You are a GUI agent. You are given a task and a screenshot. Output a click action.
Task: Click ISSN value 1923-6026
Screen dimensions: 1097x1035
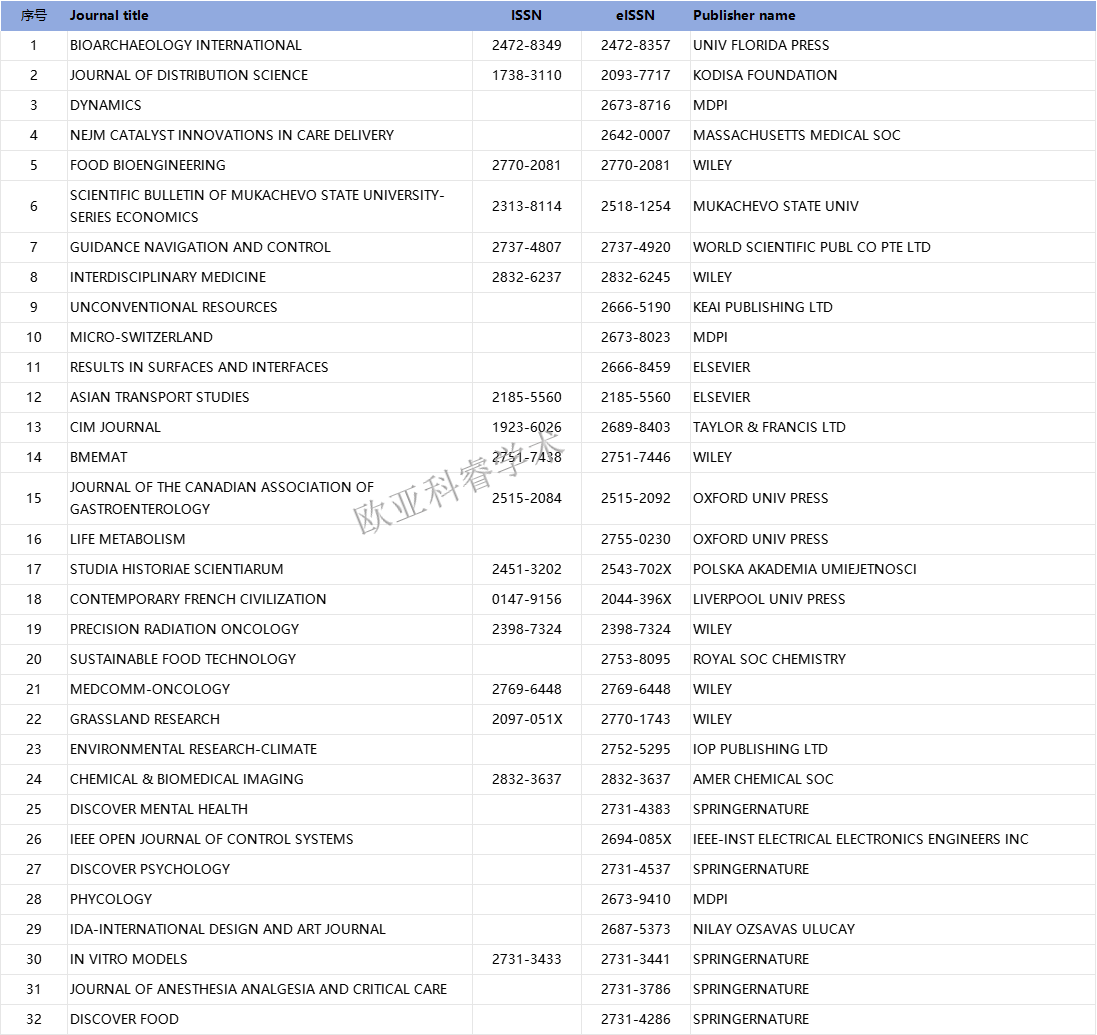[527, 428]
